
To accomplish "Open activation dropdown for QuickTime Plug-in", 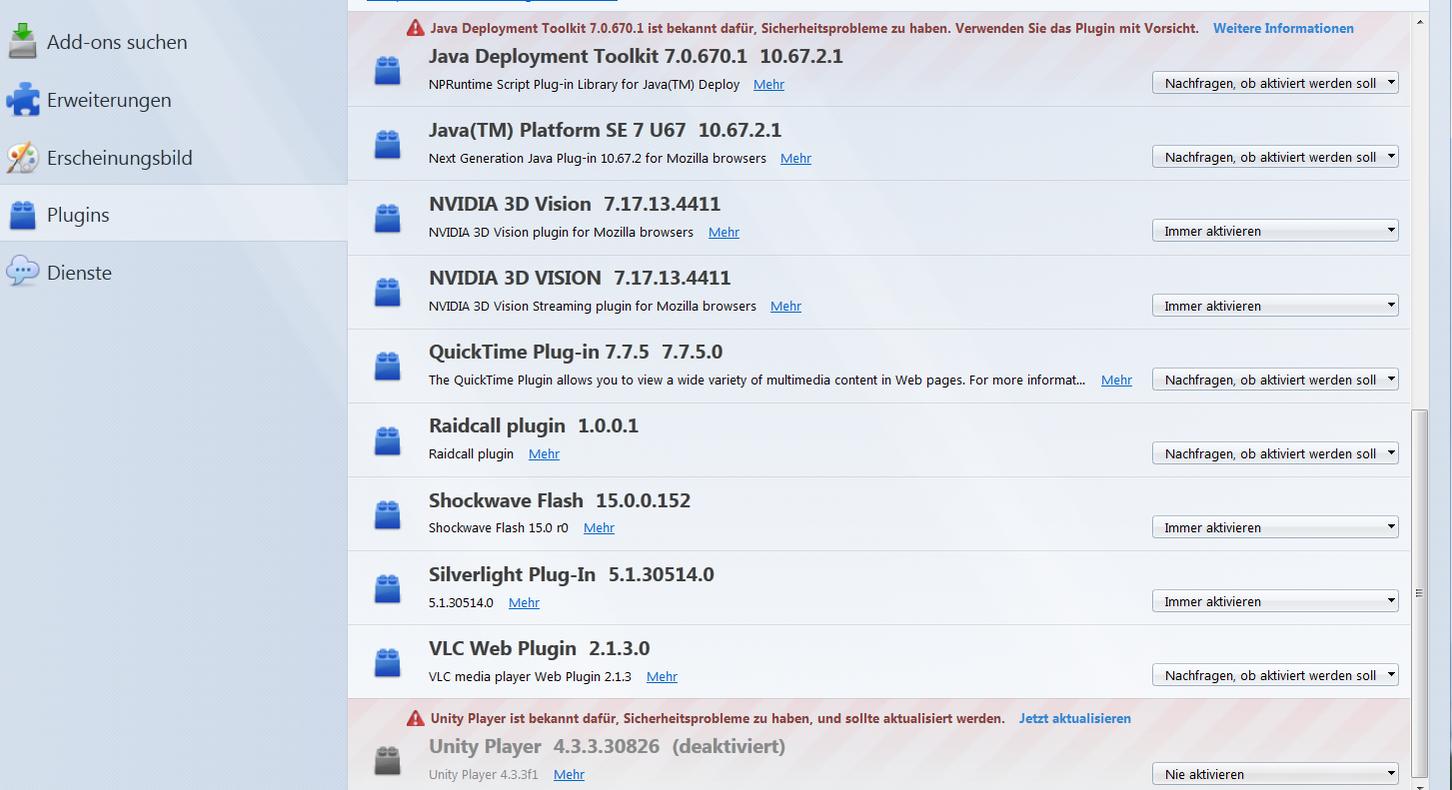I will click(1275, 380).
